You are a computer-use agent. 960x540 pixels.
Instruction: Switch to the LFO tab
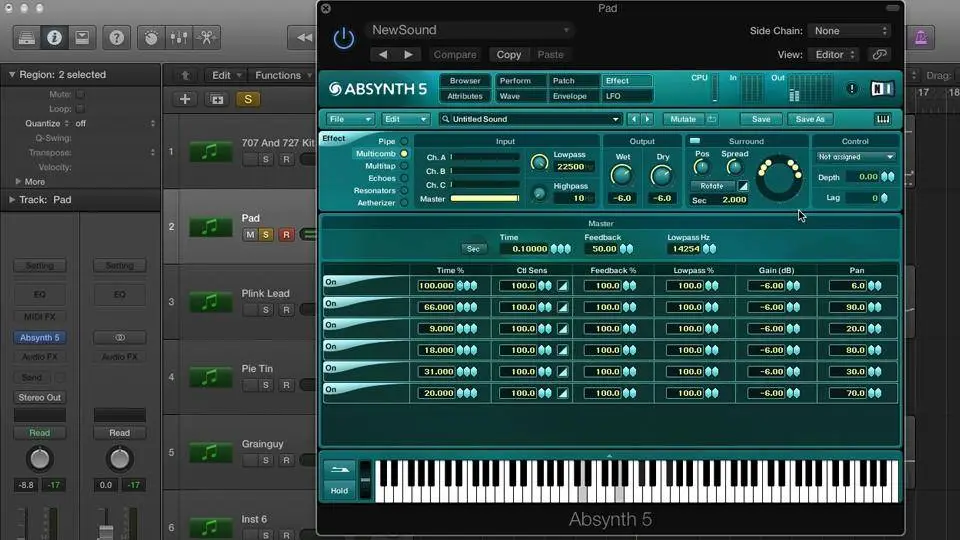(x=614, y=96)
